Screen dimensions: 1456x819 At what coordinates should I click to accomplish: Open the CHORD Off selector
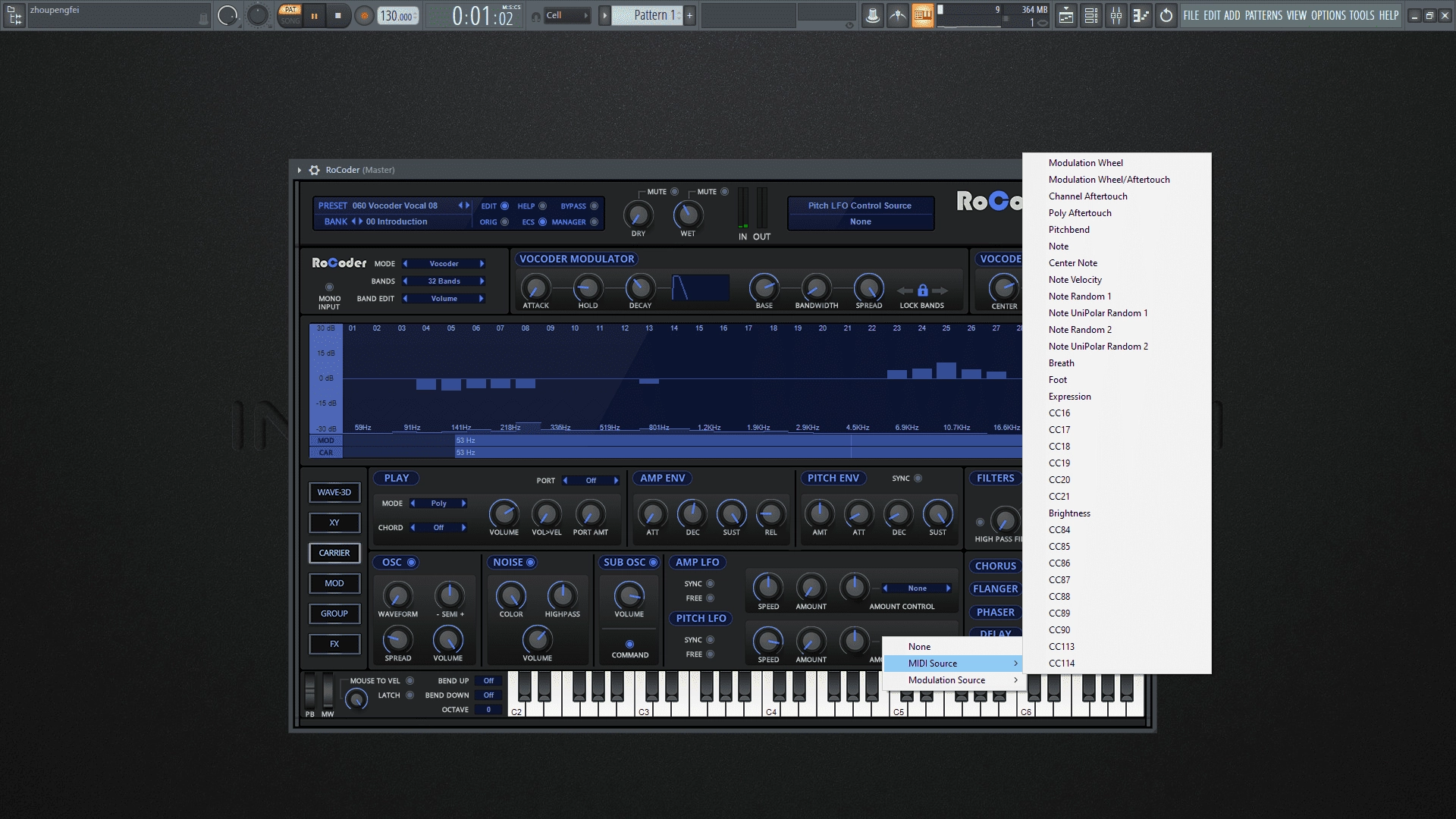pos(438,528)
